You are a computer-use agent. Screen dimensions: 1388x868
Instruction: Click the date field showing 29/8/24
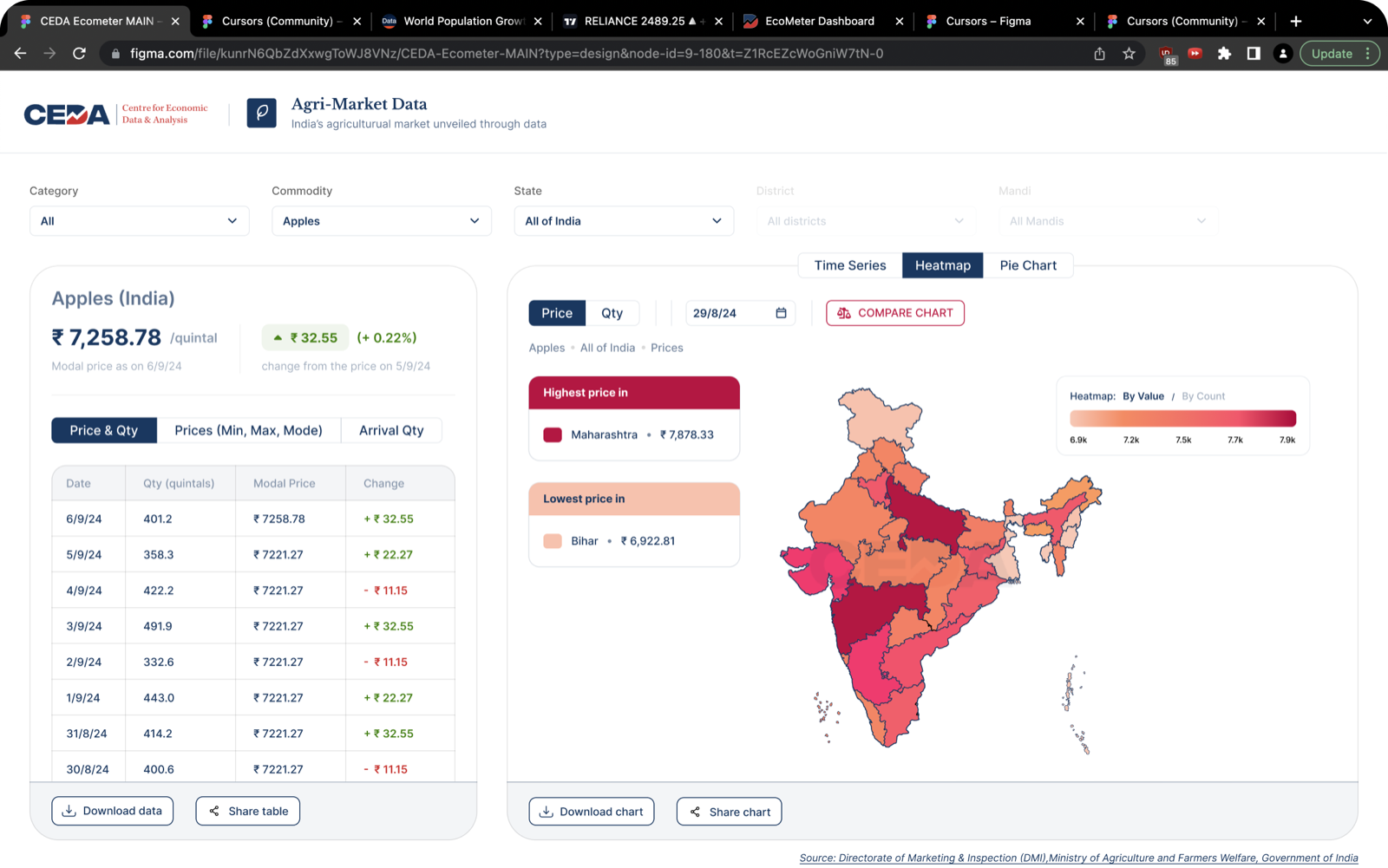[740, 313]
